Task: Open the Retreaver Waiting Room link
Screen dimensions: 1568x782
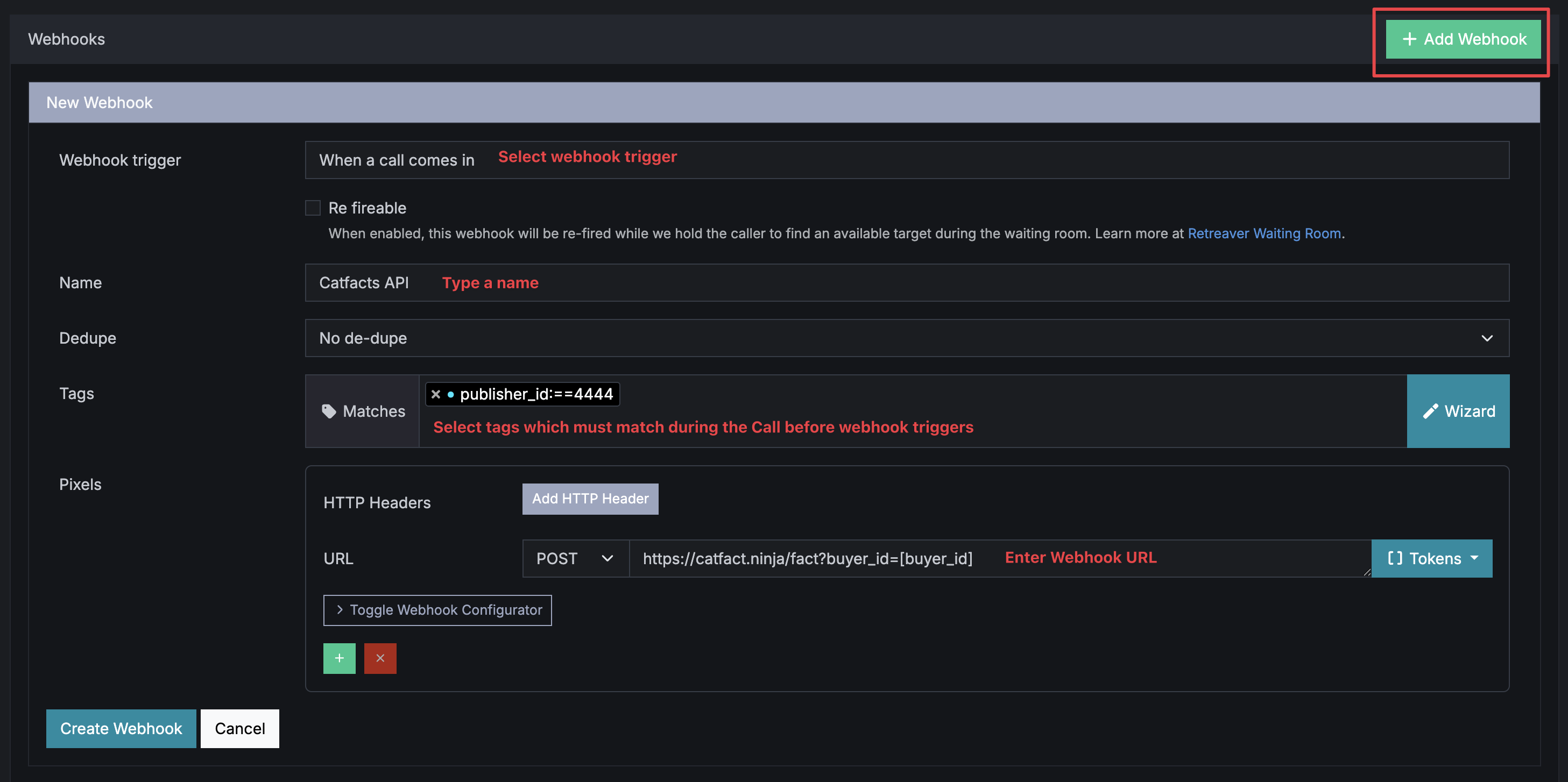Action: tap(1265, 234)
